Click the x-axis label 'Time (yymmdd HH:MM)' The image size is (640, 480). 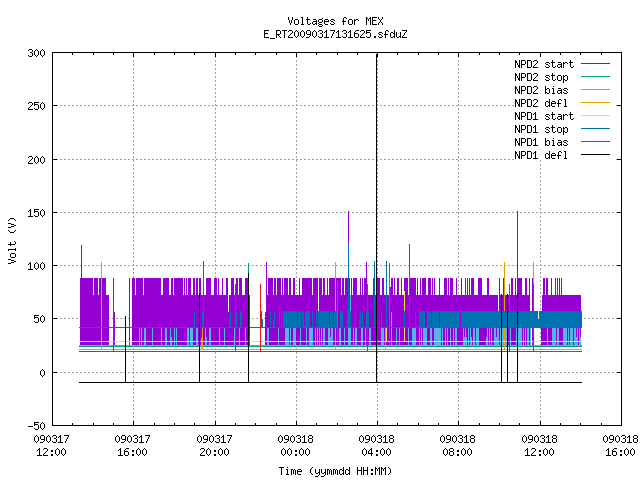pyautogui.click(x=335, y=471)
